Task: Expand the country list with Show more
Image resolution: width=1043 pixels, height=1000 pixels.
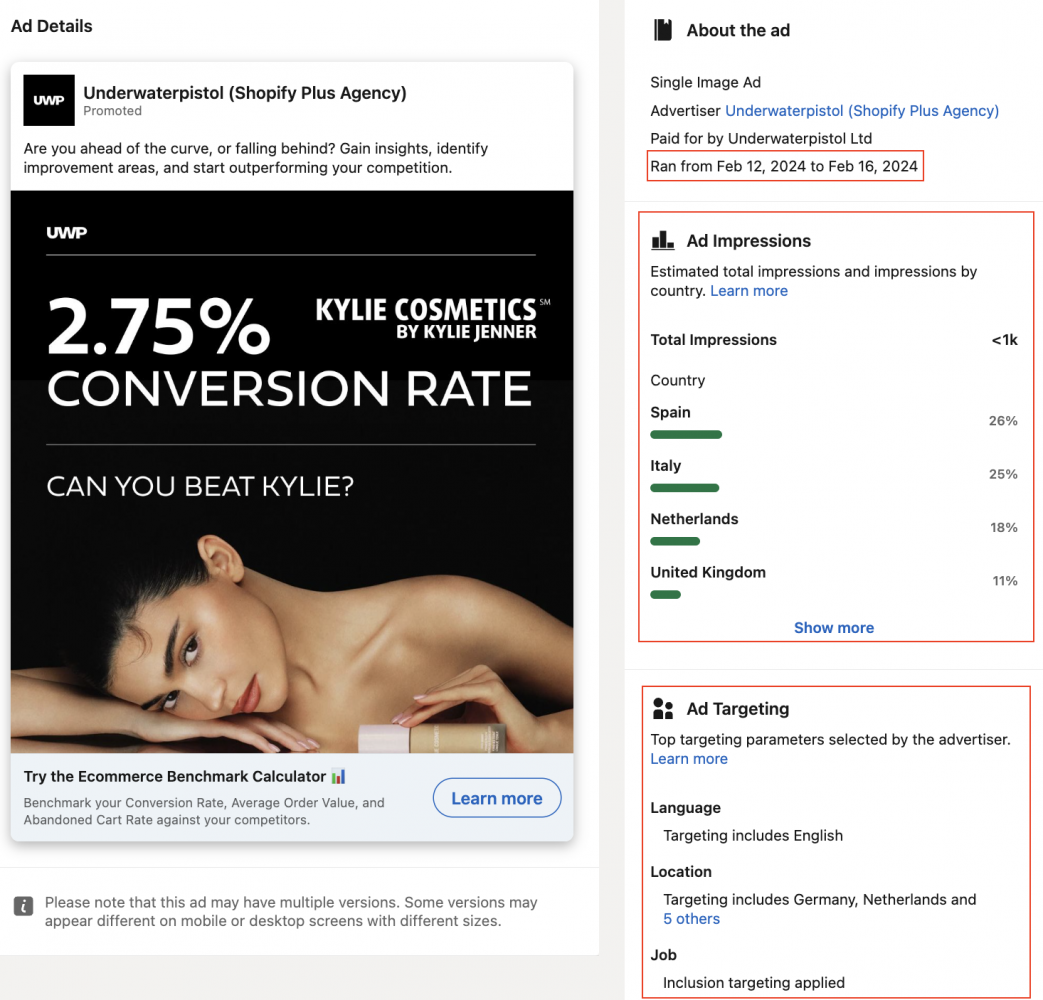Action: (x=834, y=627)
